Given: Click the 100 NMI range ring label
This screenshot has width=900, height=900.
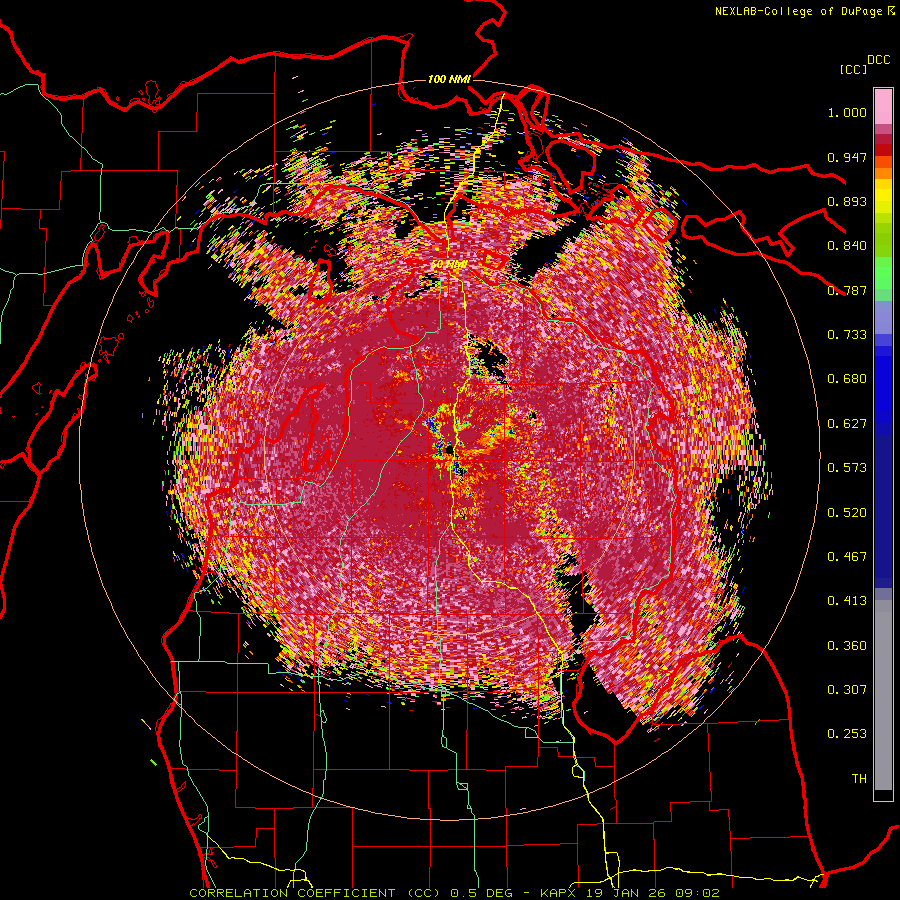Looking at the screenshot, I should pos(449,79).
